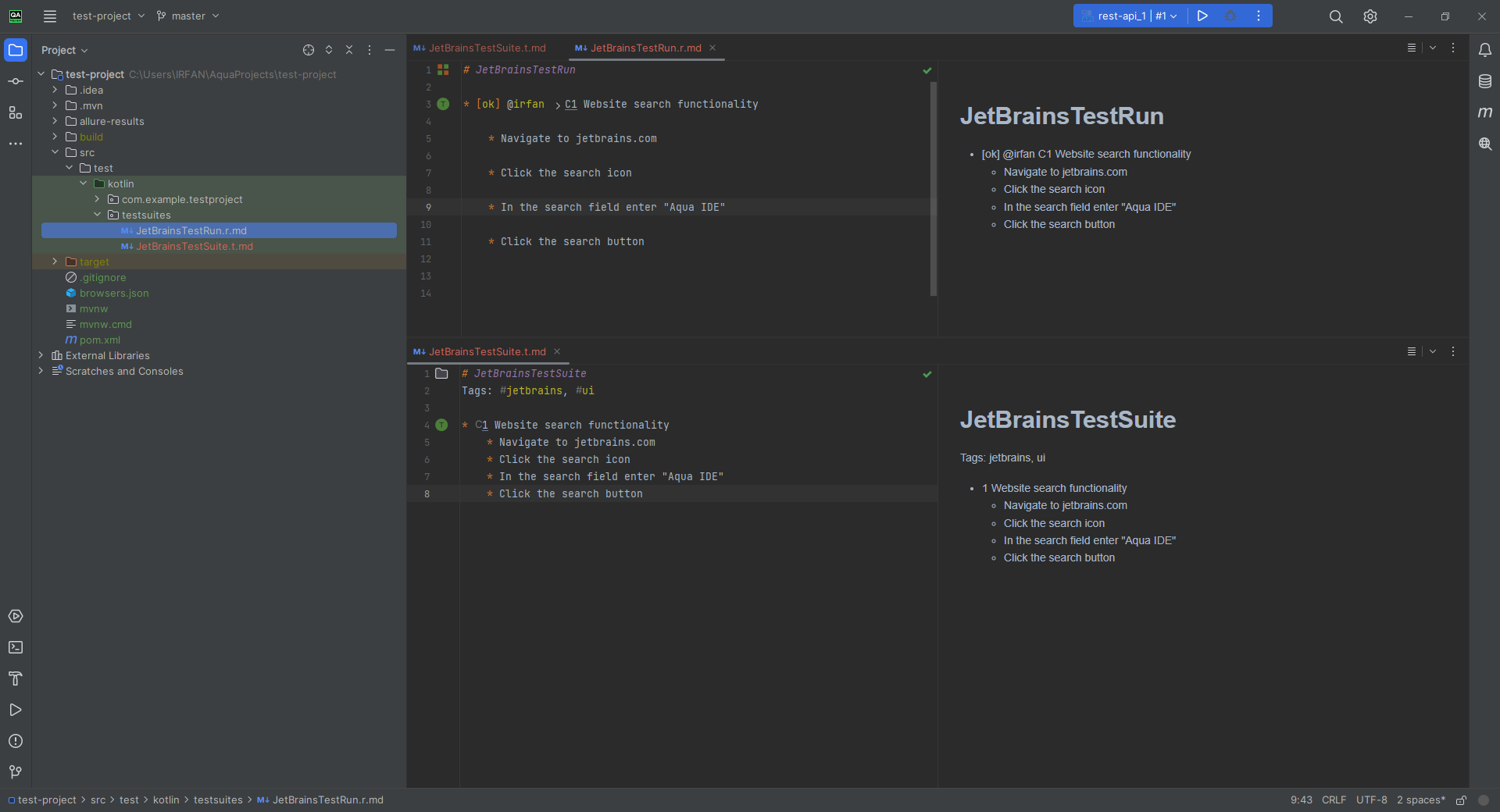Expand com.example.testproject package
The width and height of the screenshot is (1500, 812).
97,199
